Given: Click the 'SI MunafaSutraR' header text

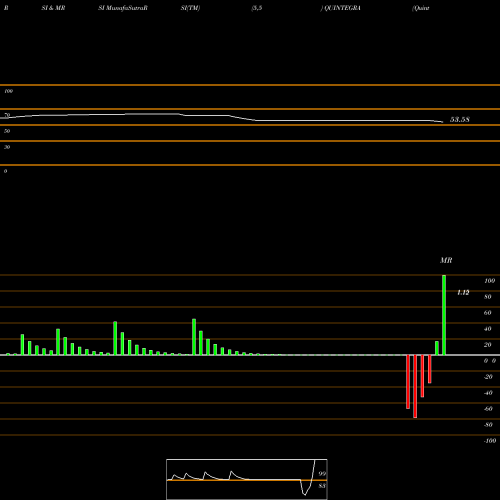Looking at the screenshot, I should pyautogui.click(x=123, y=8).
